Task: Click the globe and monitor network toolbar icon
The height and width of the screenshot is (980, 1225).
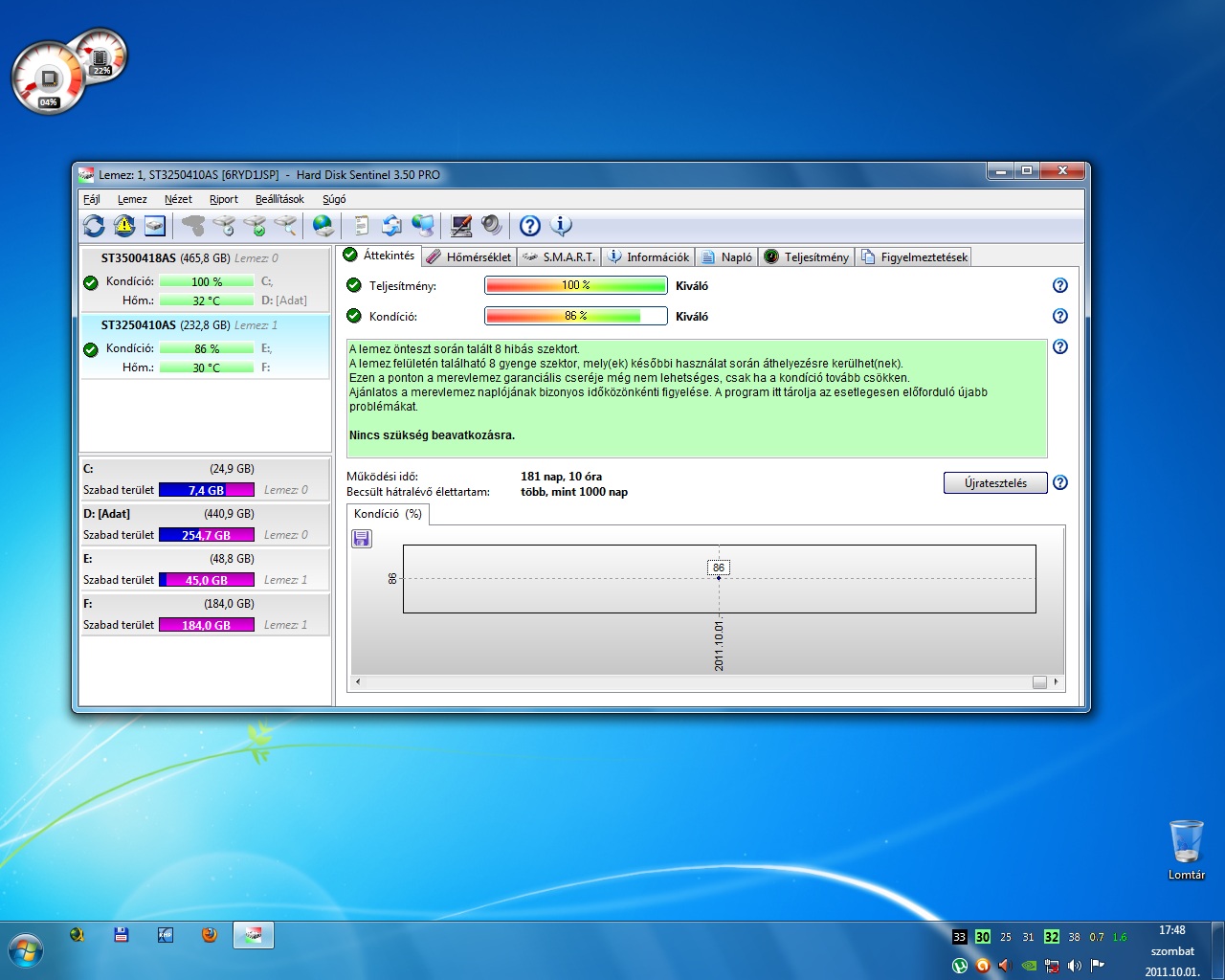Action: click(x=422, y=226)
